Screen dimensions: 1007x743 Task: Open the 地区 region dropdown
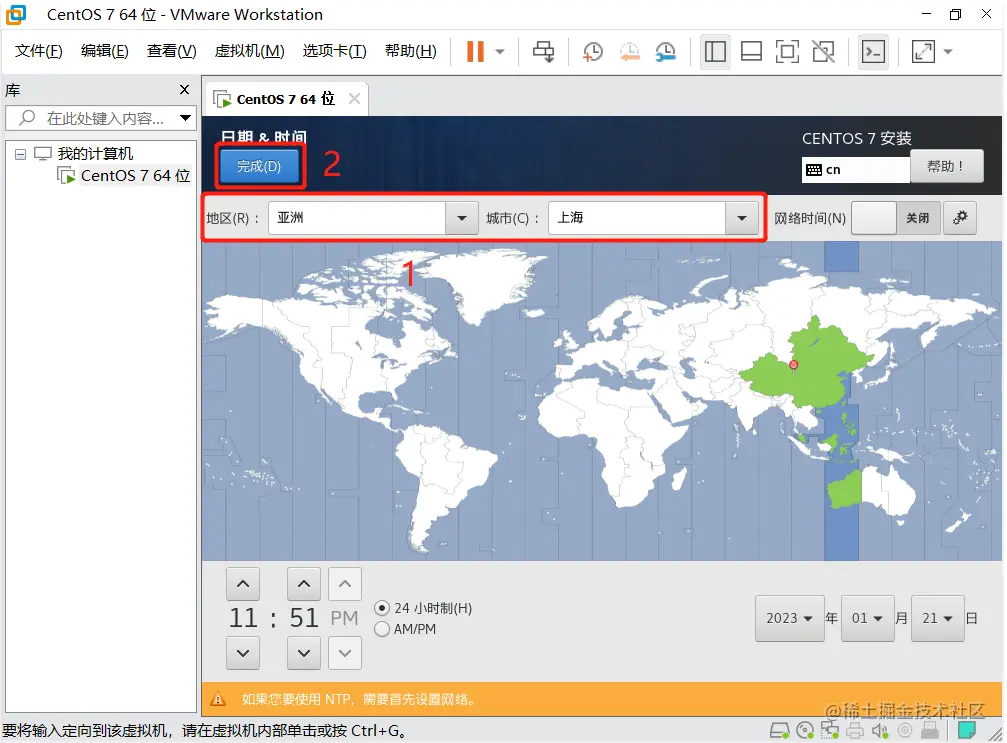point(461,217)
